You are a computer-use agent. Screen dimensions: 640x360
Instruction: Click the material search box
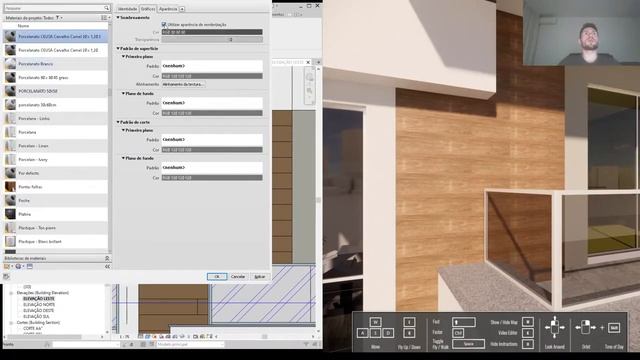point(57,8)
